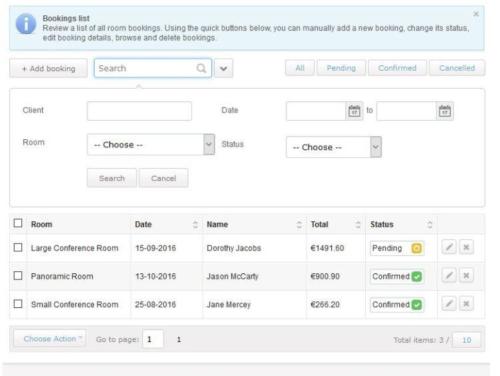Image resolution: width=500 pixels, height=376 pixels.
Task: Open the end date calendar picker
Action: pyautogui.click(x=445, y=111)
